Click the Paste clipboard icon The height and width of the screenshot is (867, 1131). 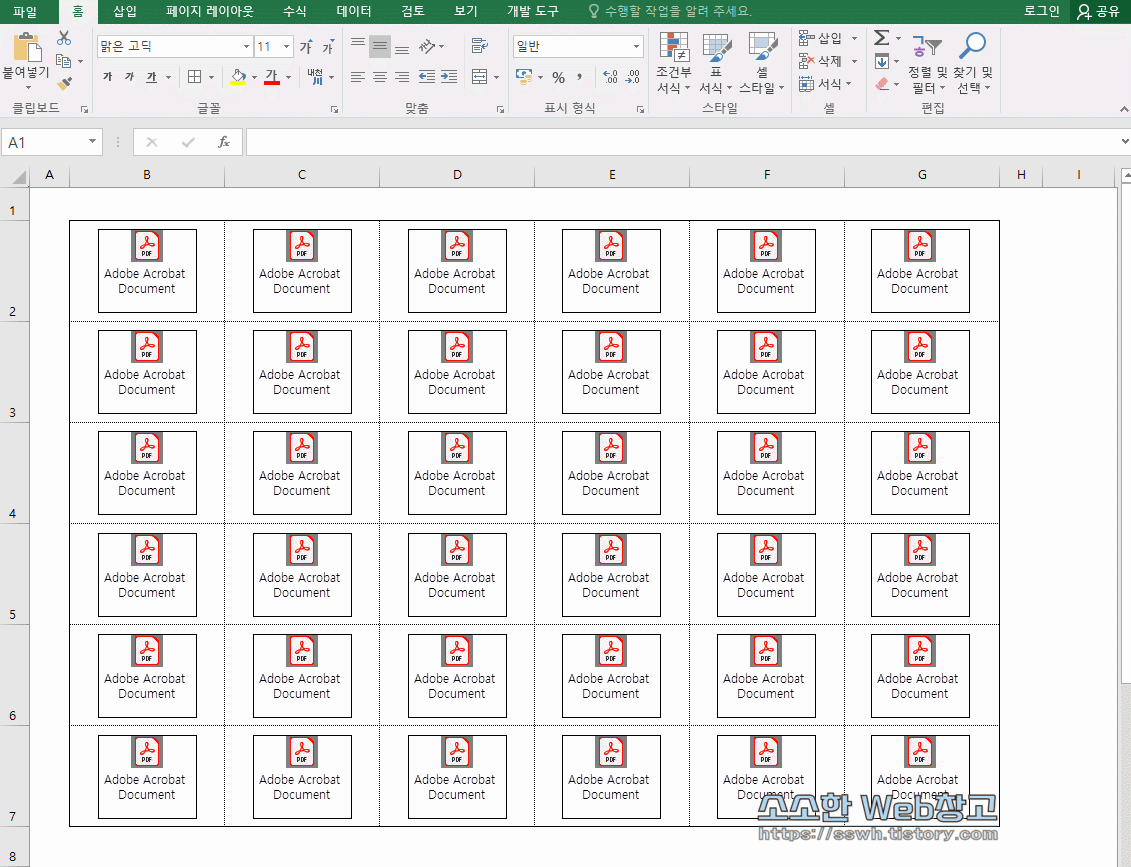pyautogui.click(x=27, y=47)
